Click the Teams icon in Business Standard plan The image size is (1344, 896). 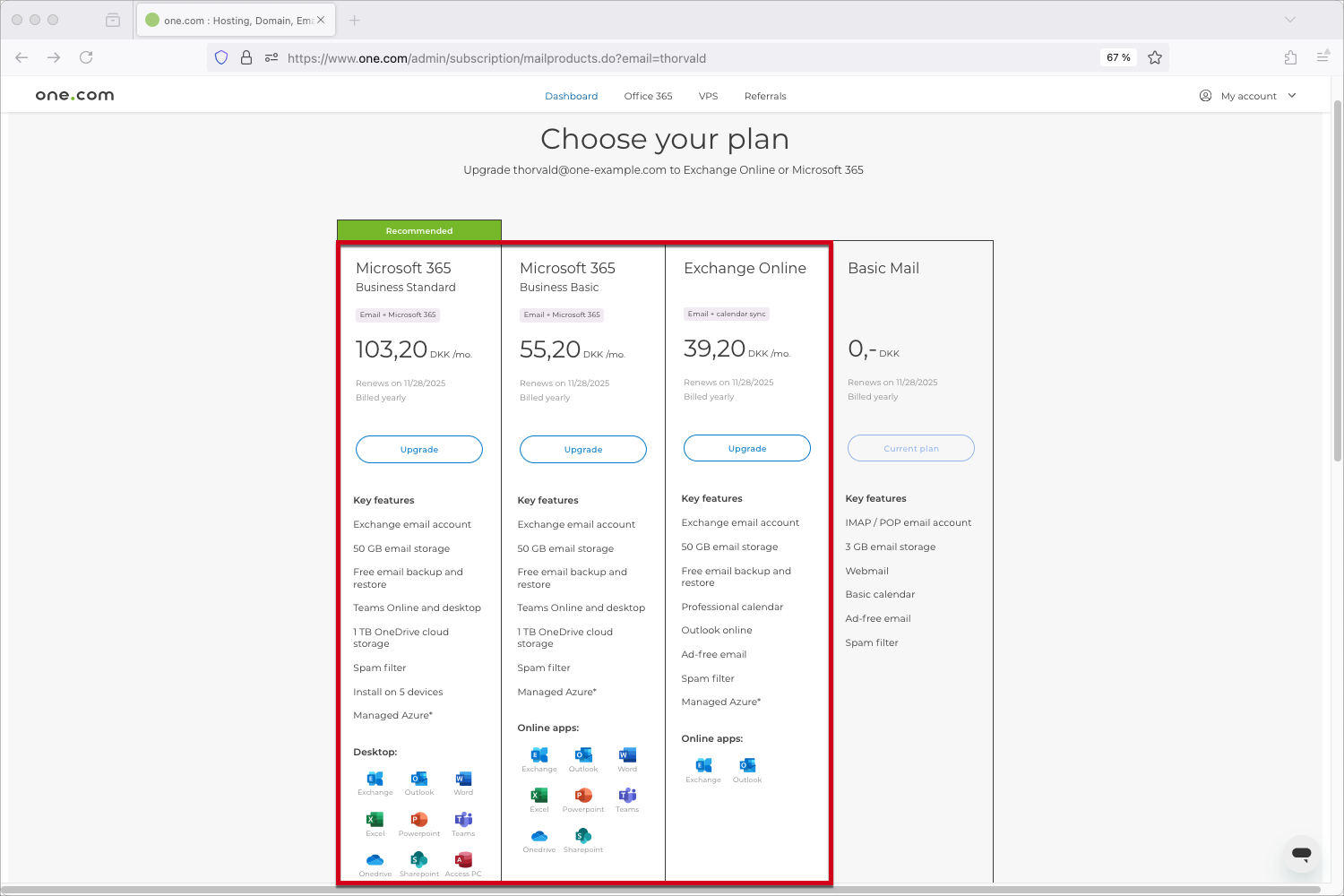point(463,820)
